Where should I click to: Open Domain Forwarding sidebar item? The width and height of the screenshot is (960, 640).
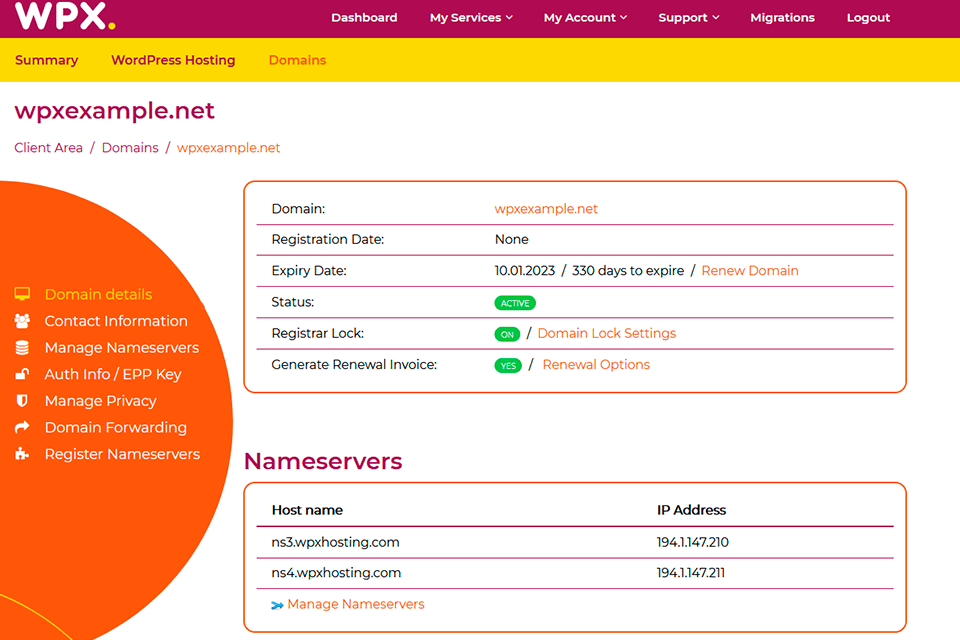[116, 427]
